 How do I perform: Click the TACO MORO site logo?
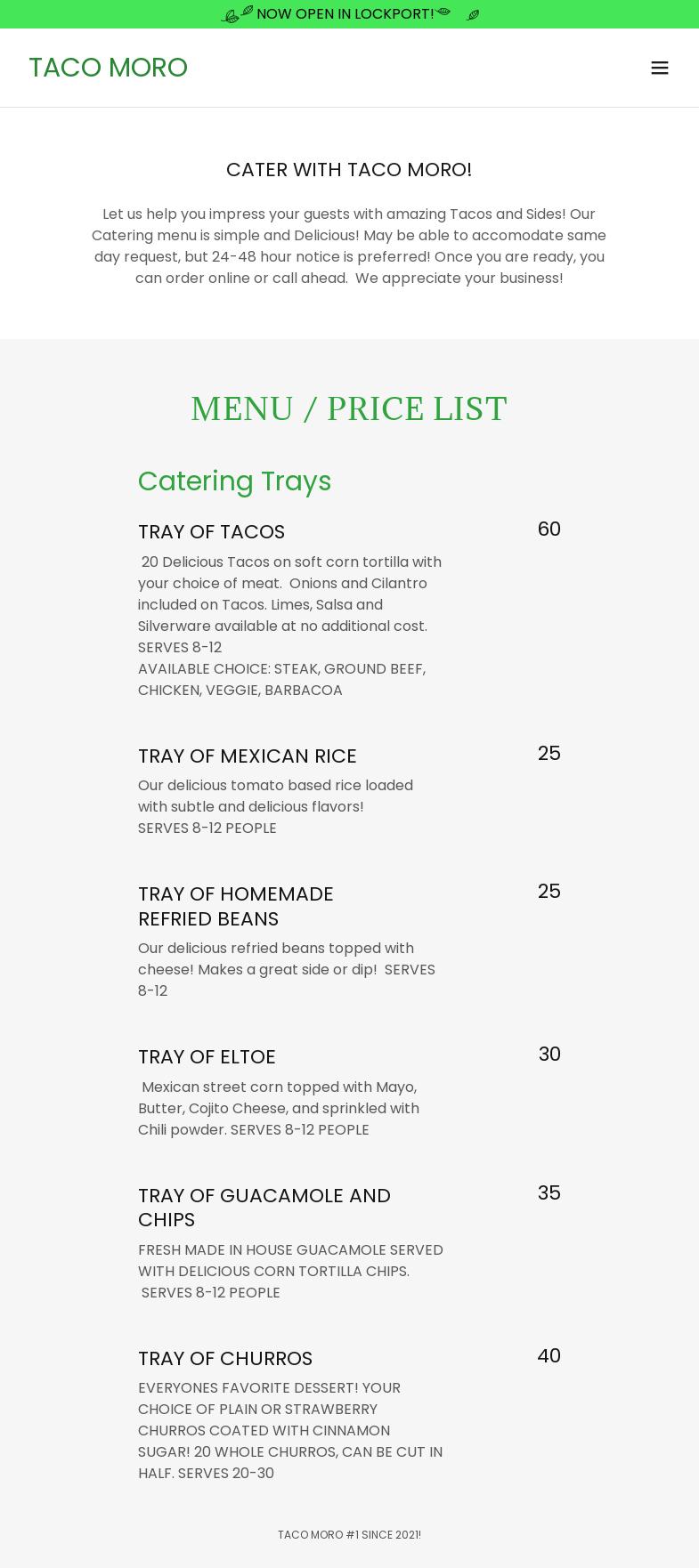coord(108,68)
